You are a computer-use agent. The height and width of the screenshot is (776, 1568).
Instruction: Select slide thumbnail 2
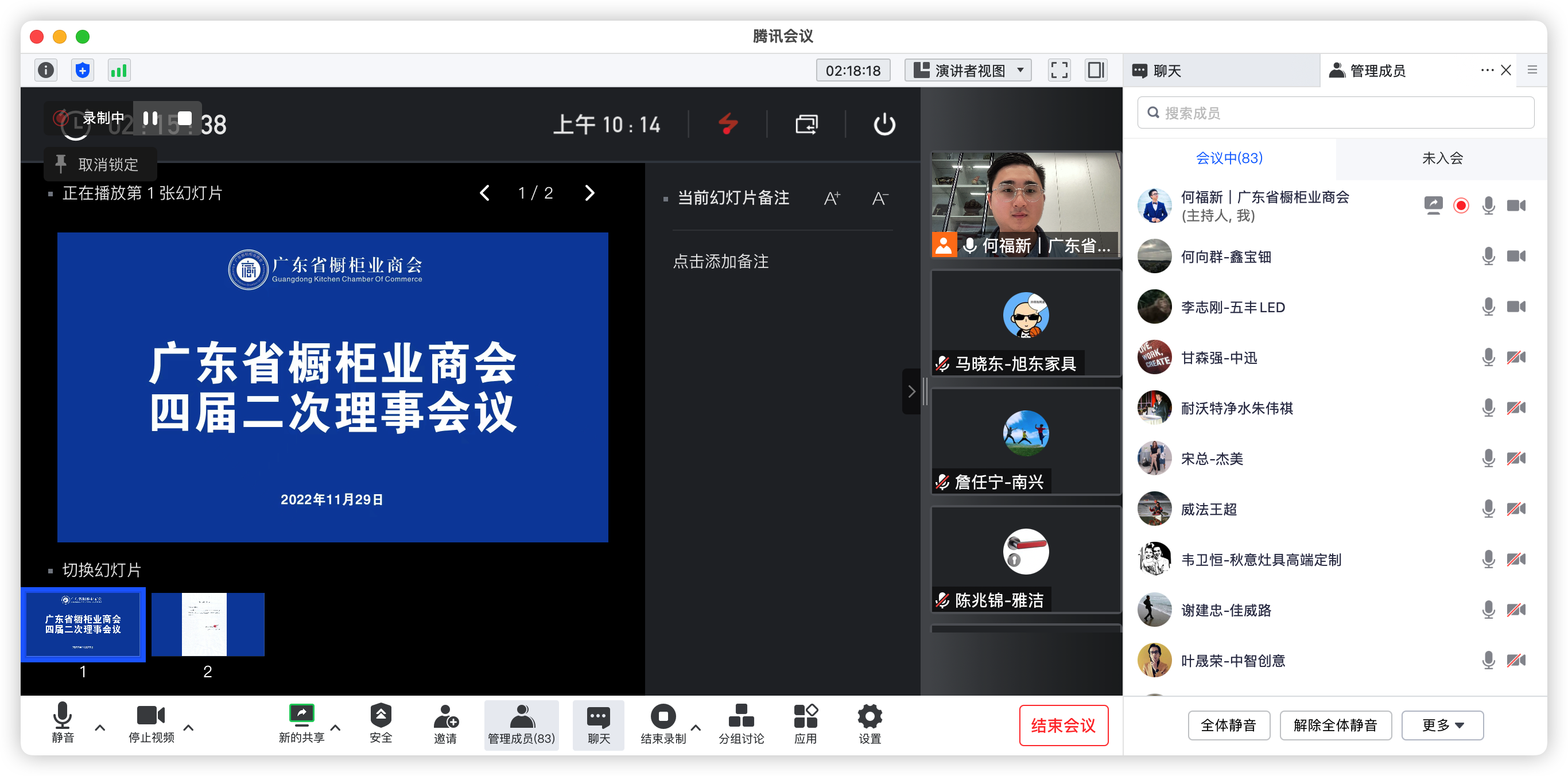click(x=208, y=624)
